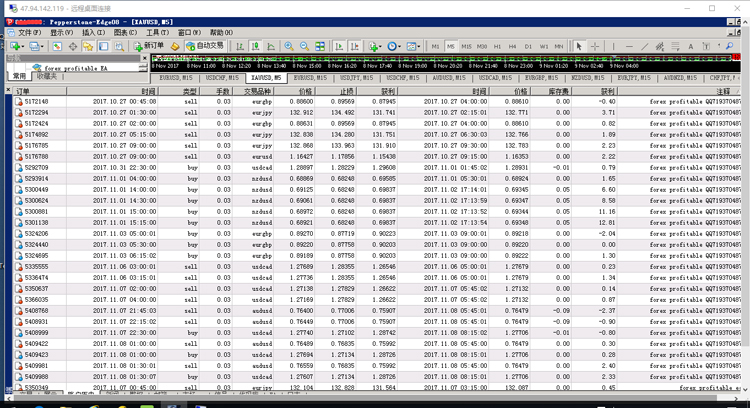
Task: Tile windows with the grid icon
Action: (x=320, y=46)
